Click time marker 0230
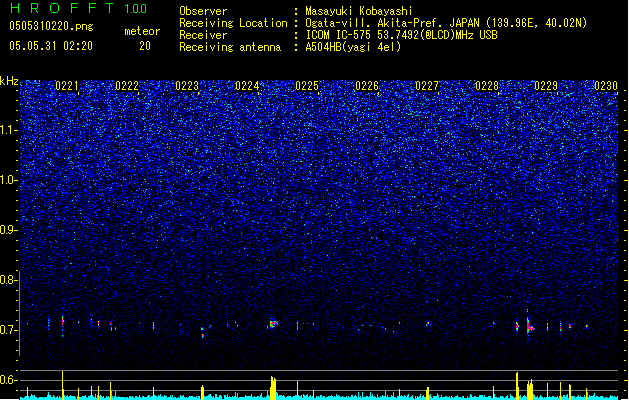 point(606,86)
